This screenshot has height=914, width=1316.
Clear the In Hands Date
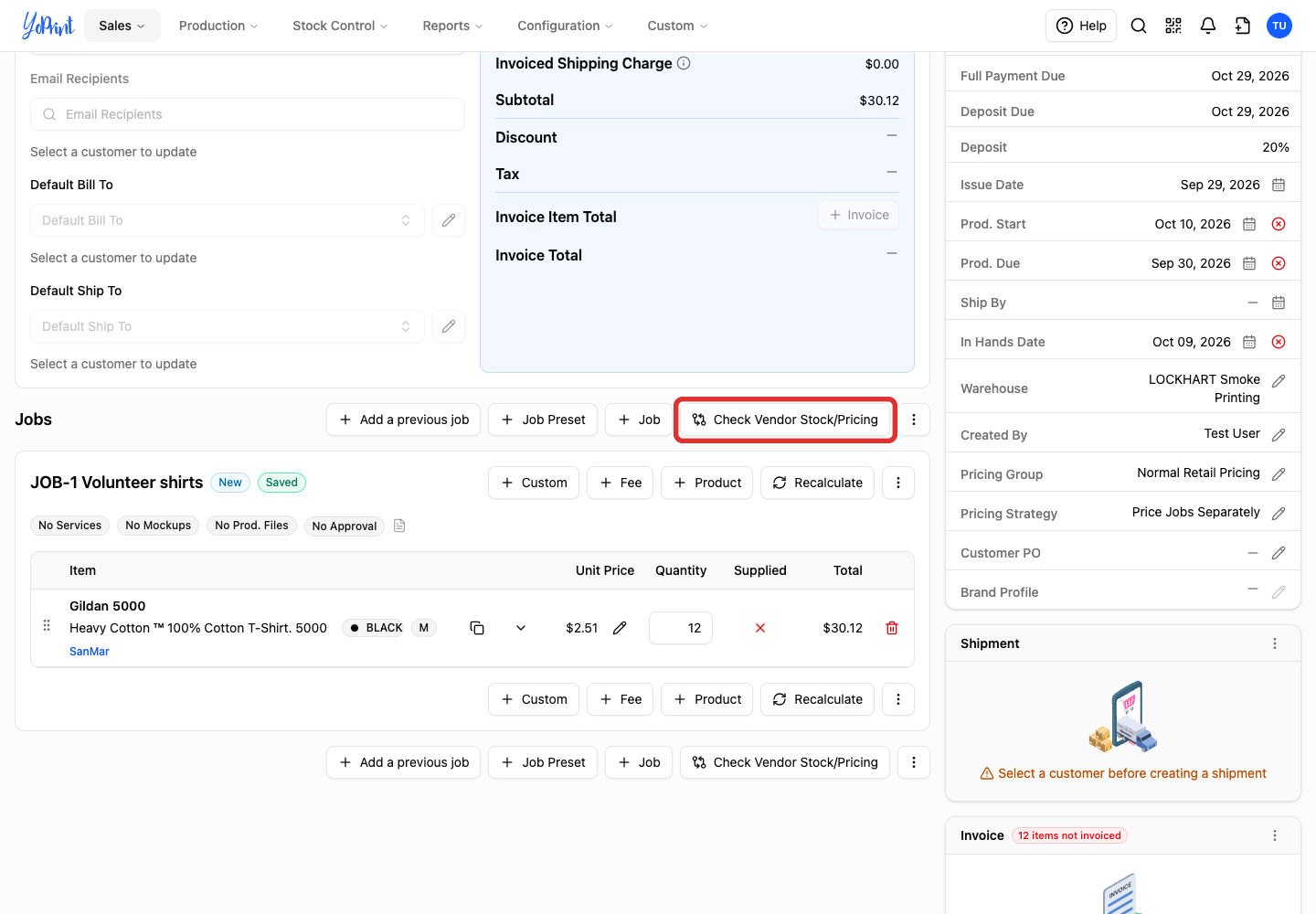point(1279,342)
